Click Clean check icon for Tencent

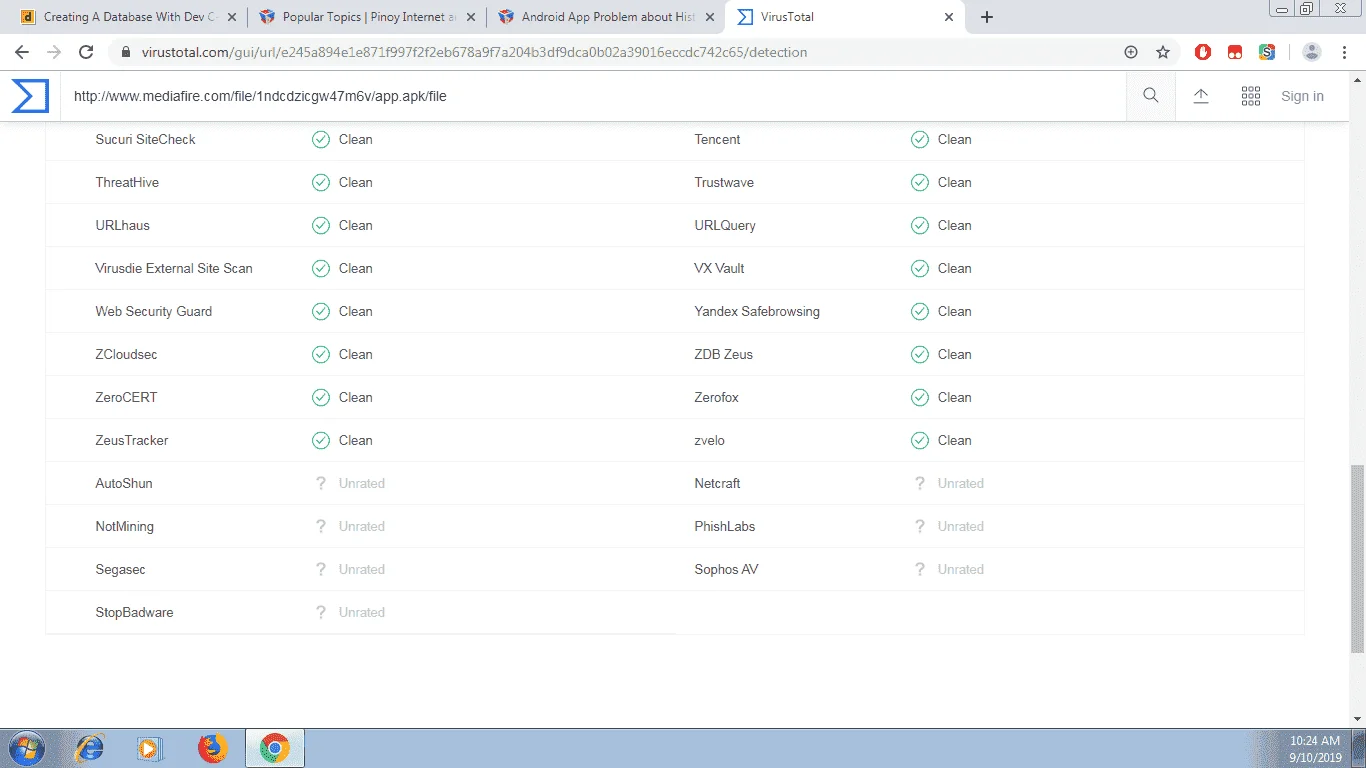919,139
